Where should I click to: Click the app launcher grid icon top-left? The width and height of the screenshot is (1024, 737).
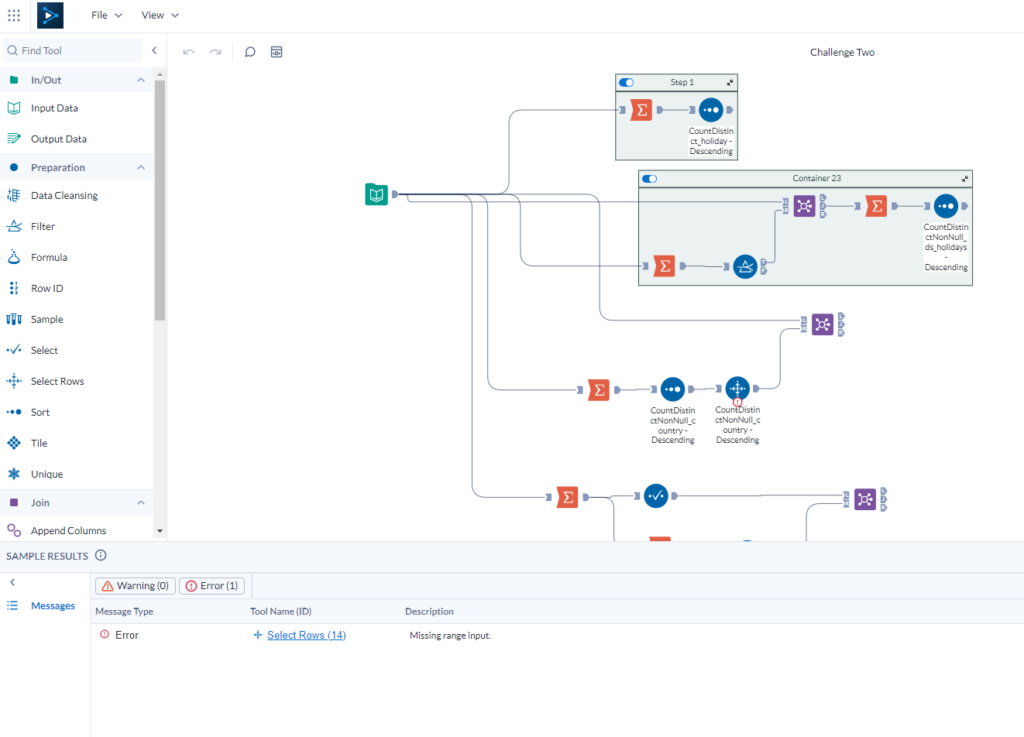(x=13, y=14)
